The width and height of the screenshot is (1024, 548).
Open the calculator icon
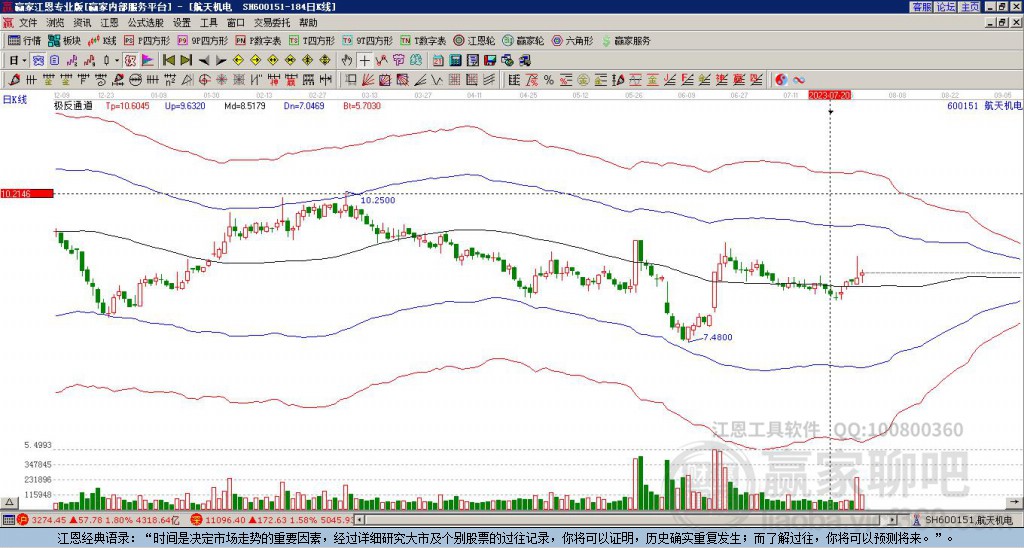[x=455, y=61]
